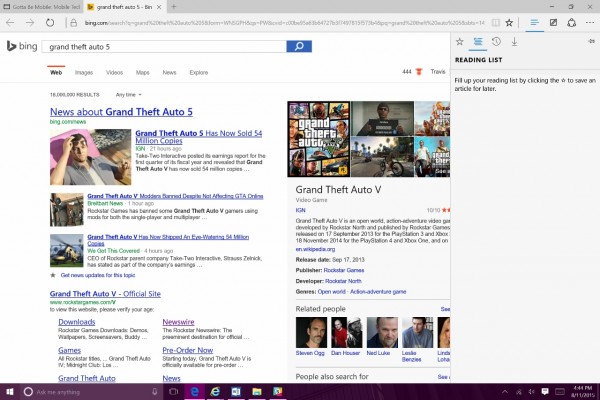600x400 pixels.
Task: Activate Cortana microphone in search box
Action: point(155,392)
